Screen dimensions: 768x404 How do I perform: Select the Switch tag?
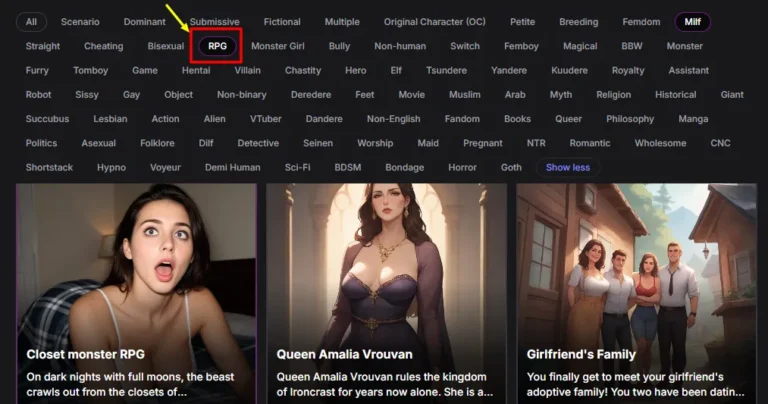click(x=465, y=46)
